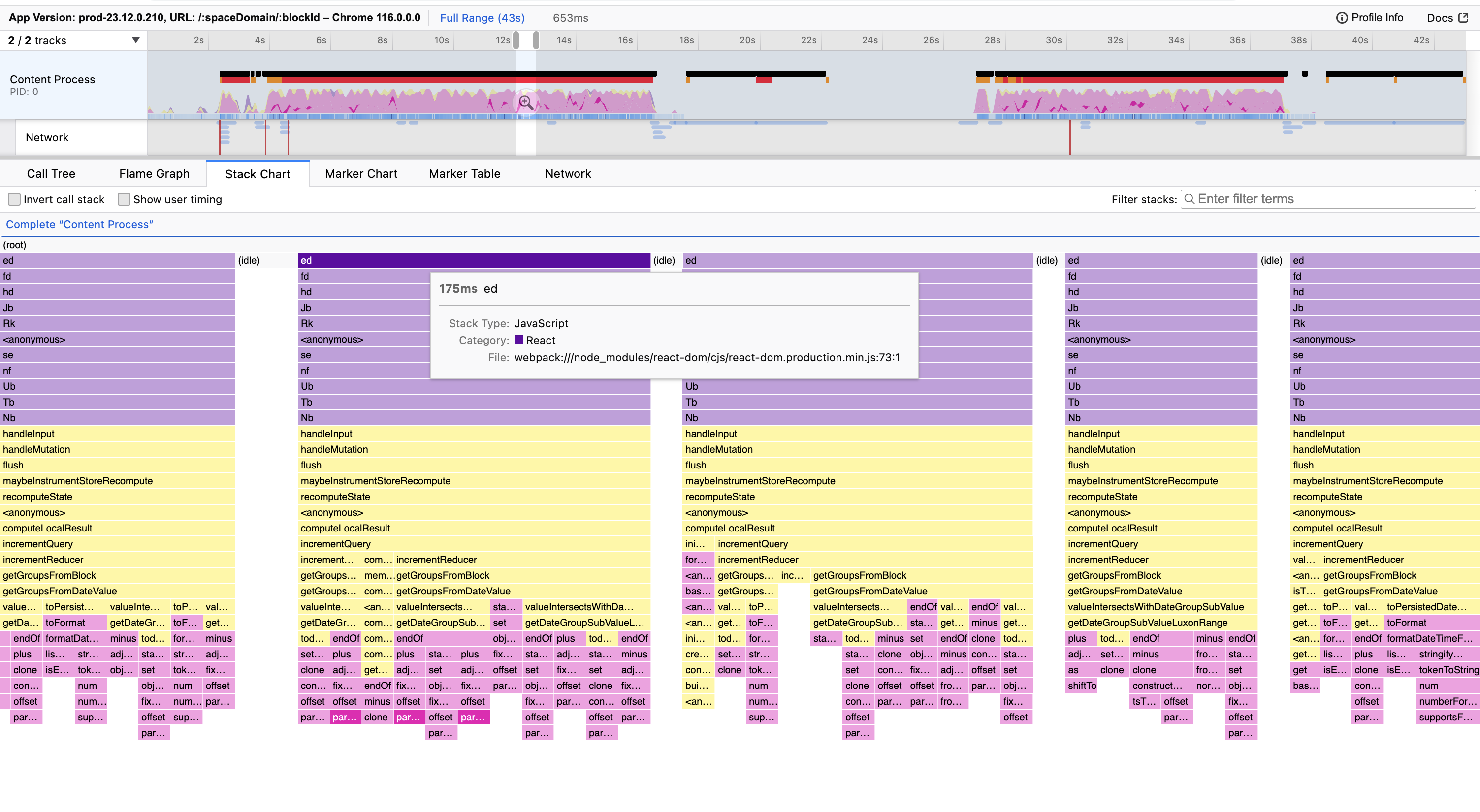1480x812 pixels.
Task: Open the Marker Table tab
Action: 464,173
